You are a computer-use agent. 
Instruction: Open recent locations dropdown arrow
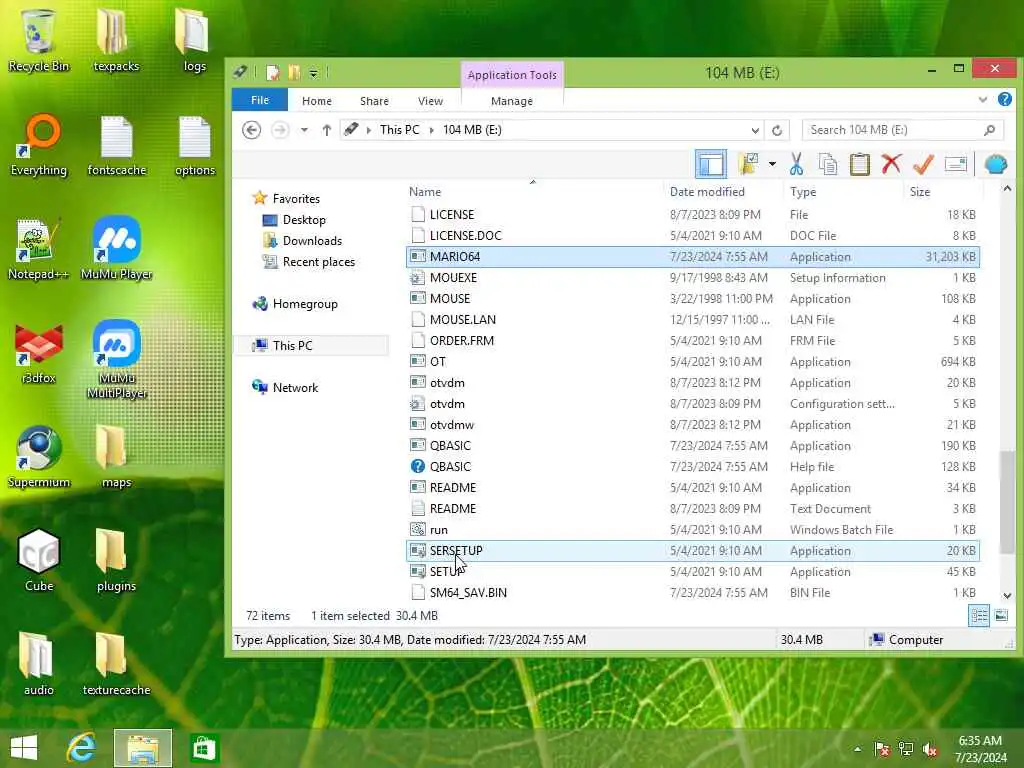[304, 130]
